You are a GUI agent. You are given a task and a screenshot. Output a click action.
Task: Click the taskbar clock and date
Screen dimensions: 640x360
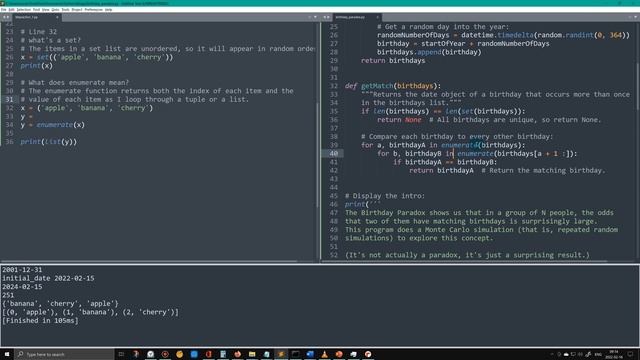pyautogui.click(x=614, y=354)
